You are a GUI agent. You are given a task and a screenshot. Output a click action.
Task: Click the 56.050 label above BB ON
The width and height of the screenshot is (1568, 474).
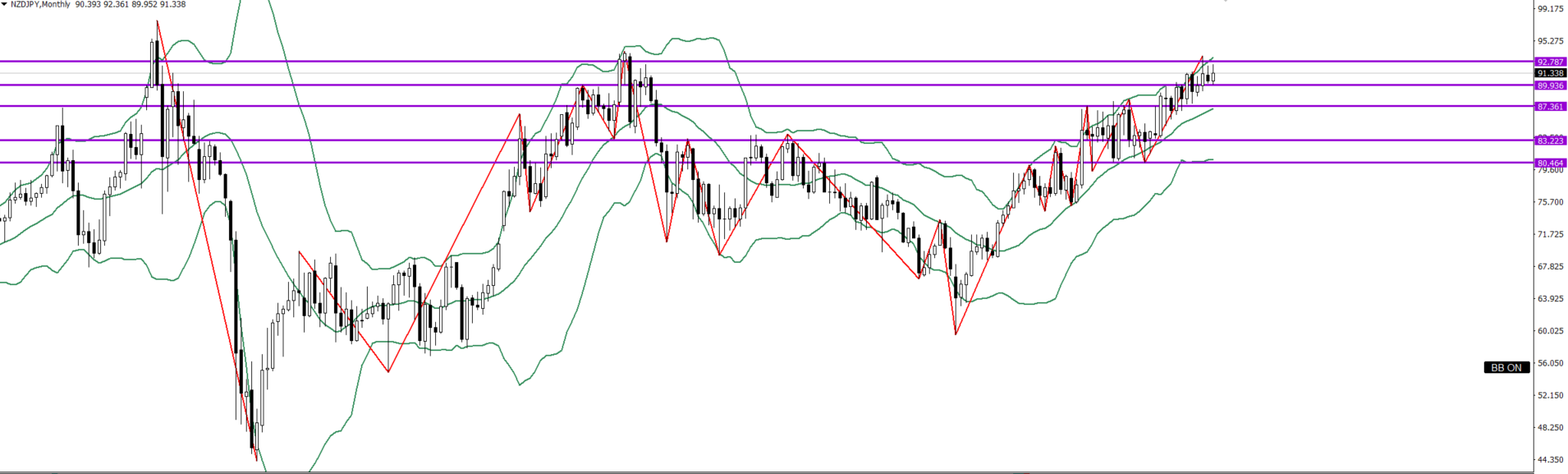(x=1550, y=363)
